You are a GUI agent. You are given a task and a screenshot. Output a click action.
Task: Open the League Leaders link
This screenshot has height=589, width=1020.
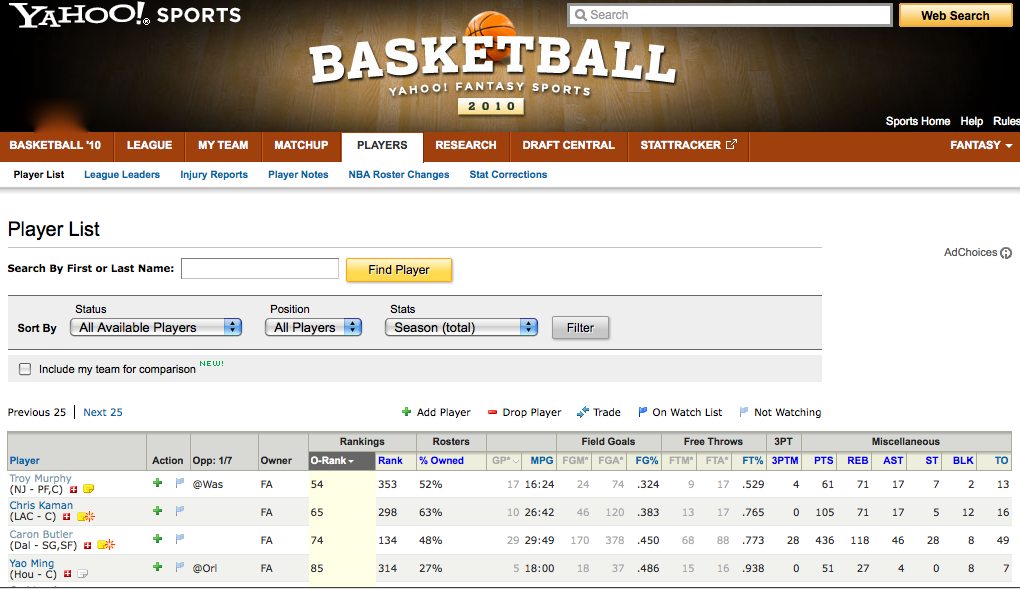122,174
